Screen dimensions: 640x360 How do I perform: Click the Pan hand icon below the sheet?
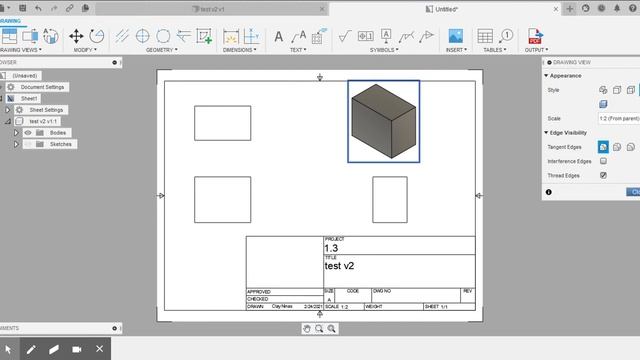click(307, 329)
